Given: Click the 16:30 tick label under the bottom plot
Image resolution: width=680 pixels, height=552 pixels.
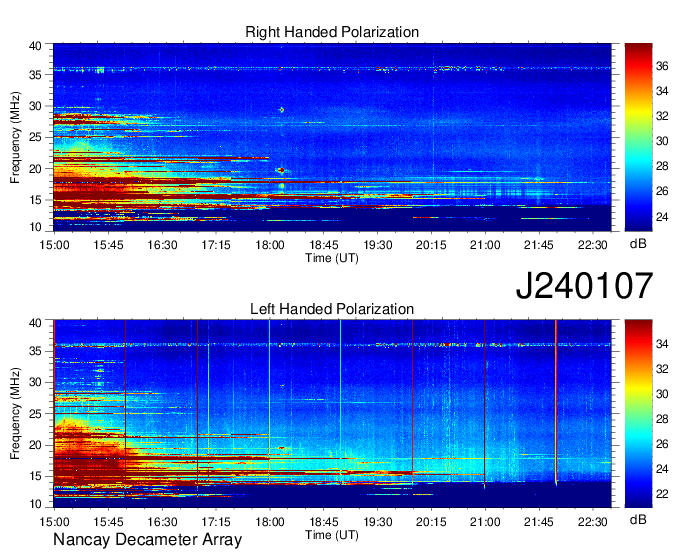Looking at the screenshot, I should (162, 522).
